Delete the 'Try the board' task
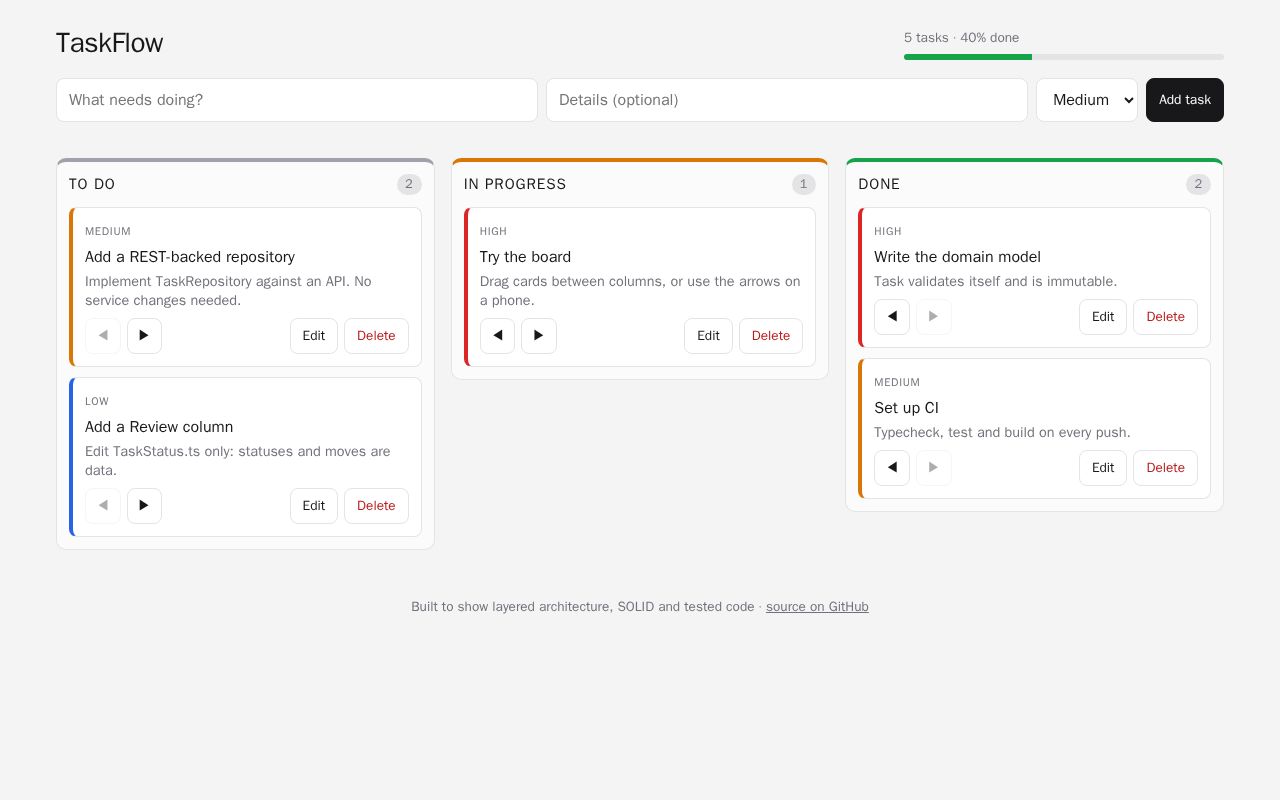The height and width of the screenshot is (800, 1280). click(x=771, y=336)
